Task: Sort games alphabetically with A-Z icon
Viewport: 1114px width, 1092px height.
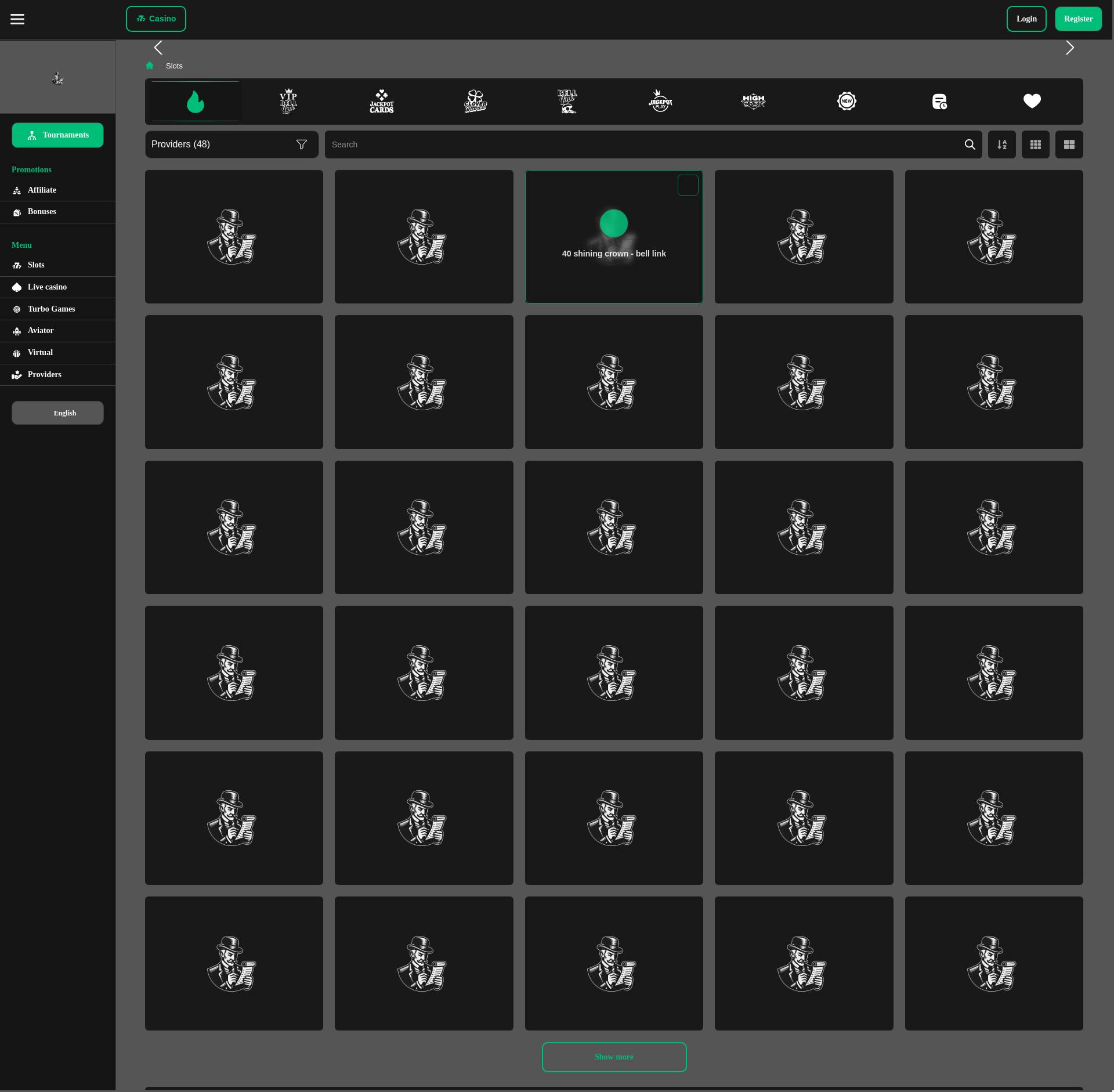Action: 1001,144
